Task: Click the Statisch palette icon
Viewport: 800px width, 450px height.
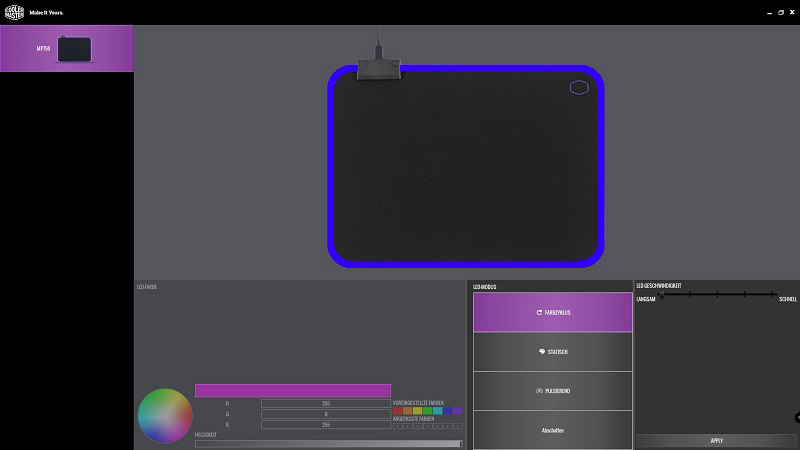Action: tap(542, 352)
